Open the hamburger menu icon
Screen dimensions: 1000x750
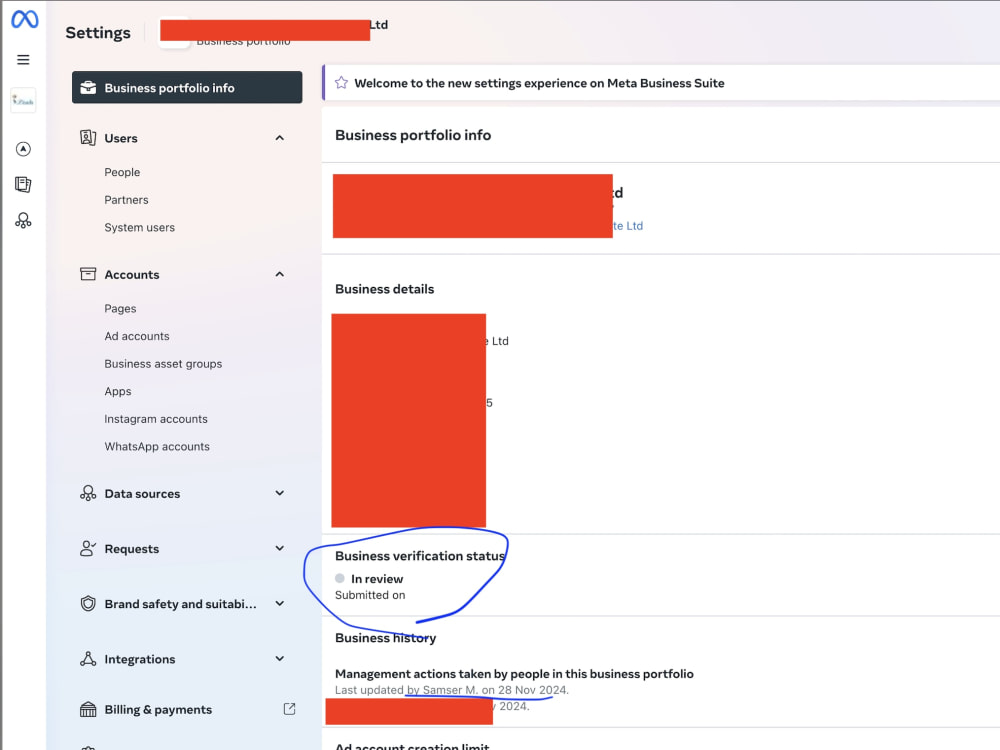pos(23,60)
